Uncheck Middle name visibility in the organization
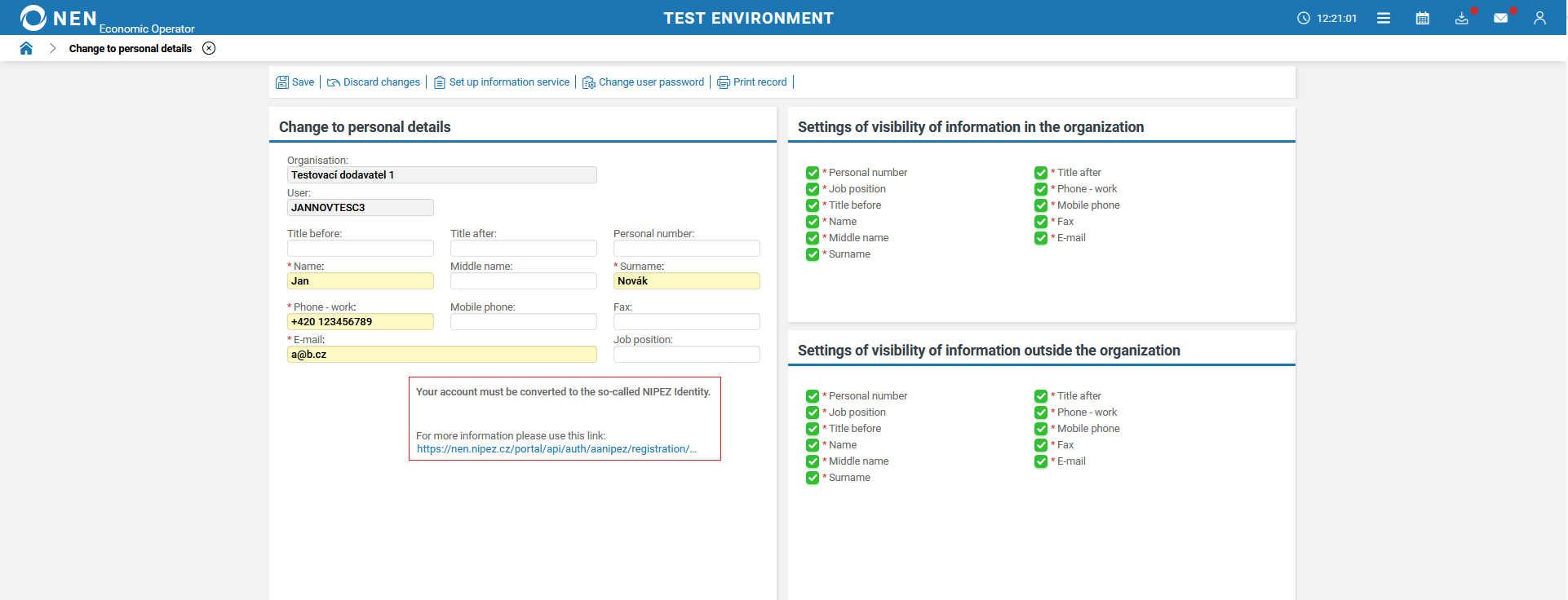1568x600 pixels. coord(813,238)
